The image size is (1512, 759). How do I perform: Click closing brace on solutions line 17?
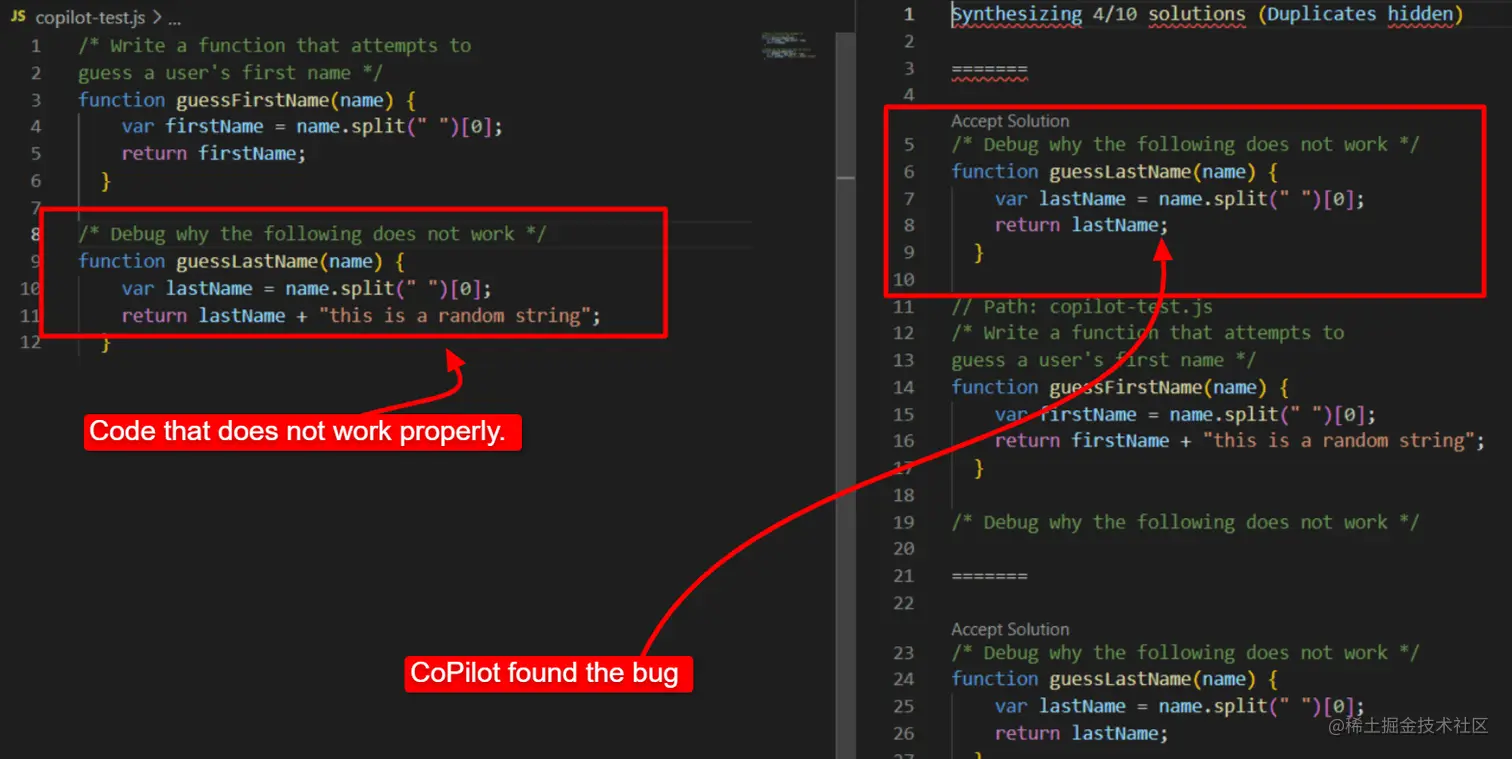[x=979, y=467]
